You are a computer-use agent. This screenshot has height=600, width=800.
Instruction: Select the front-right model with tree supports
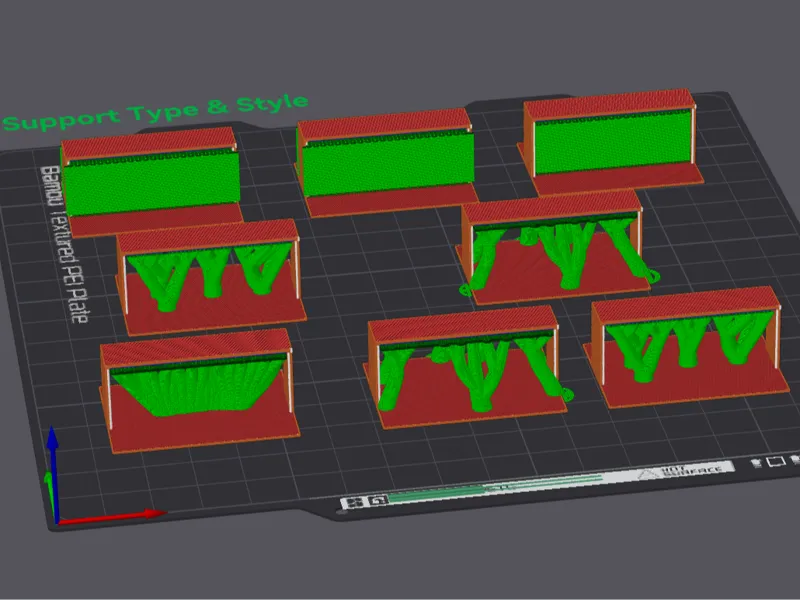pos(687,346)
